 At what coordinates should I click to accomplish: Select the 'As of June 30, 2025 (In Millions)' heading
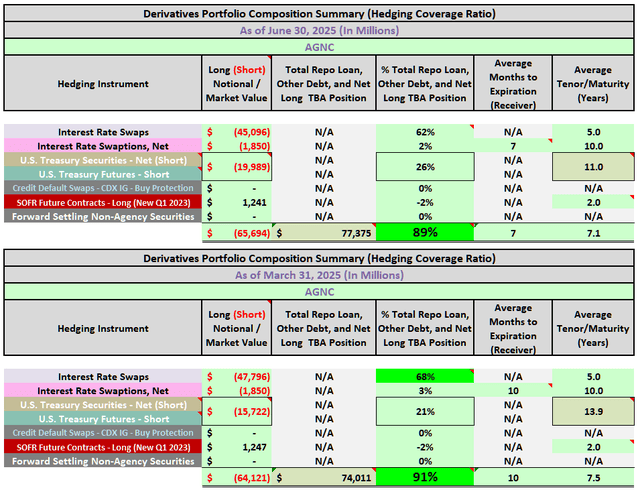coord(319,31)
